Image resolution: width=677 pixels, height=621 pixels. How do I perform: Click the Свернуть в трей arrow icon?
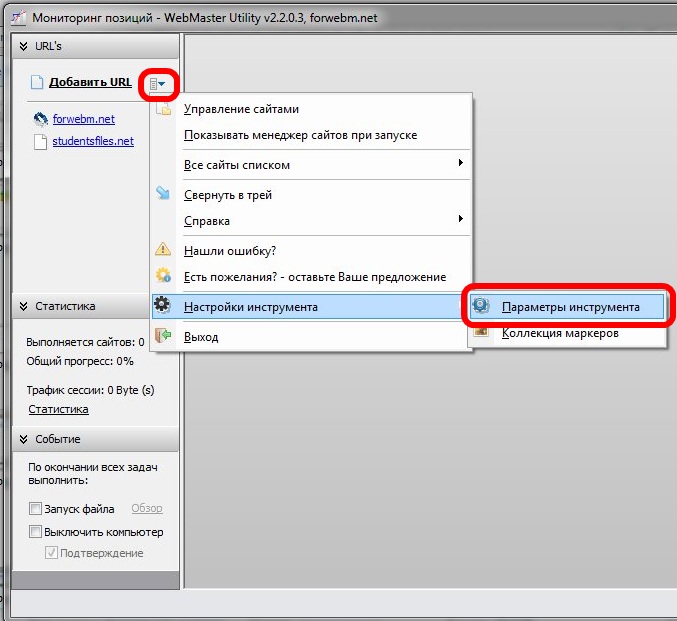[163, 195]
